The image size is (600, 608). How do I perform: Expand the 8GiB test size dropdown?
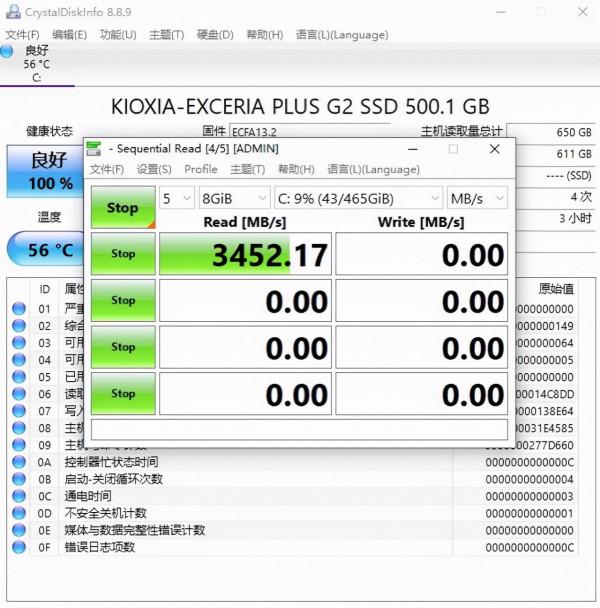click(x=234, y=198)
